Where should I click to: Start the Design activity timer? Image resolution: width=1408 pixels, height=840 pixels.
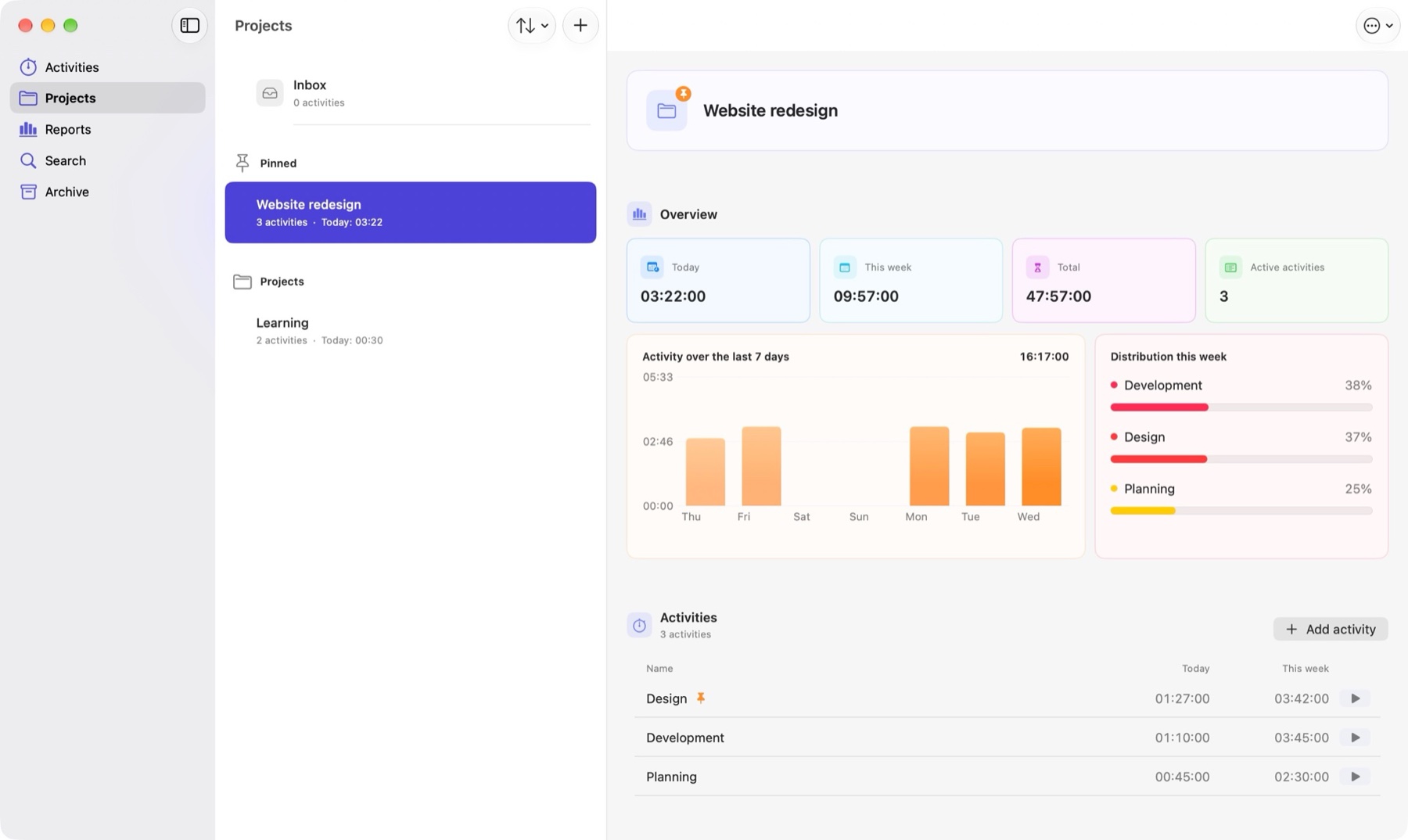click(1355, 698)
